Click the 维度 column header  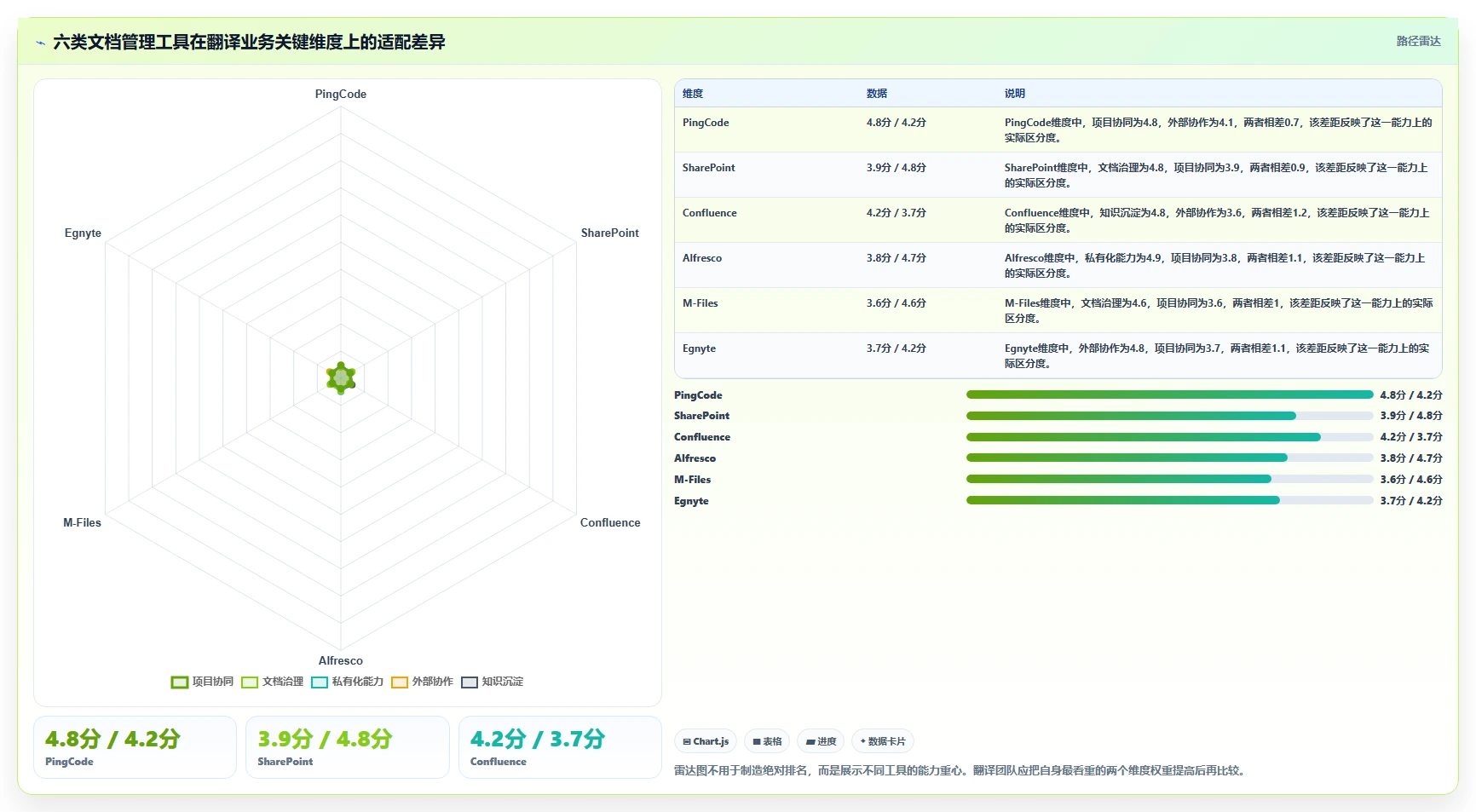[693, 94]
